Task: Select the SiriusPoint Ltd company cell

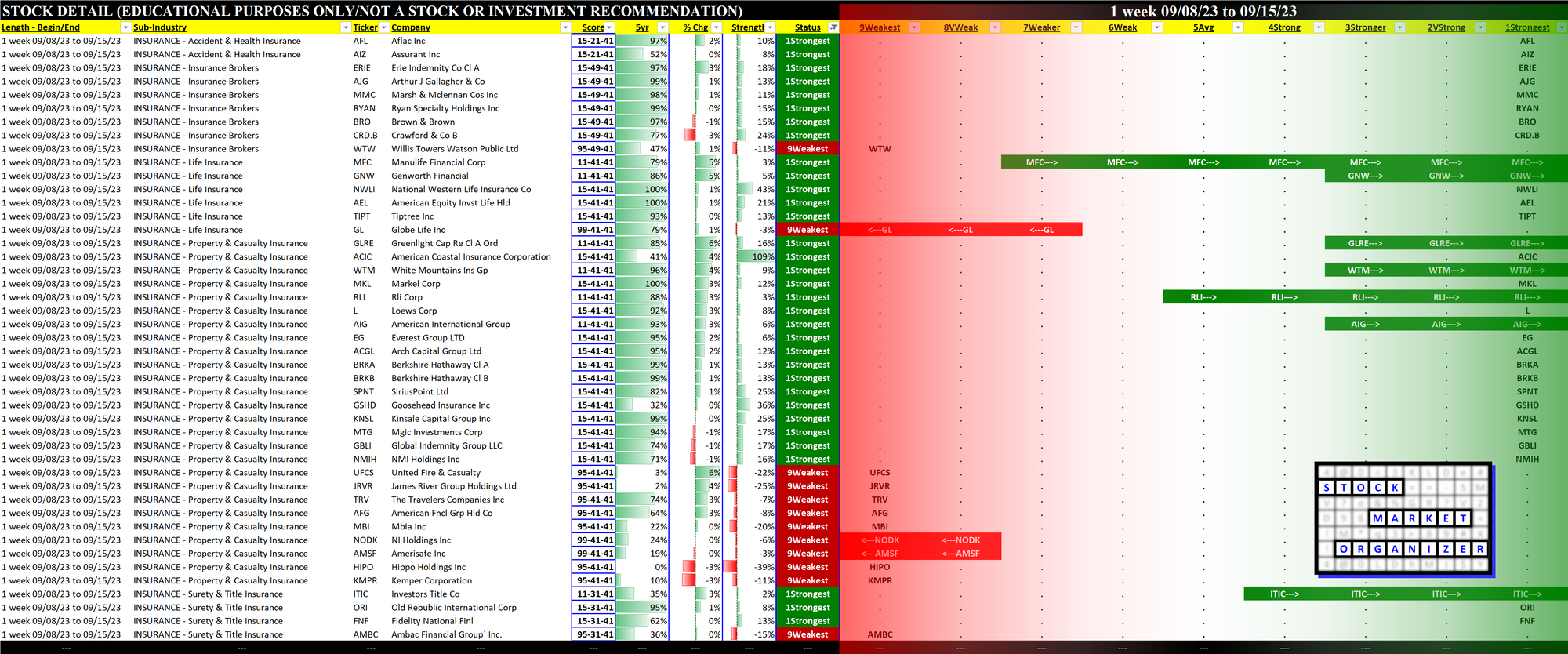Action: point(481,391)
